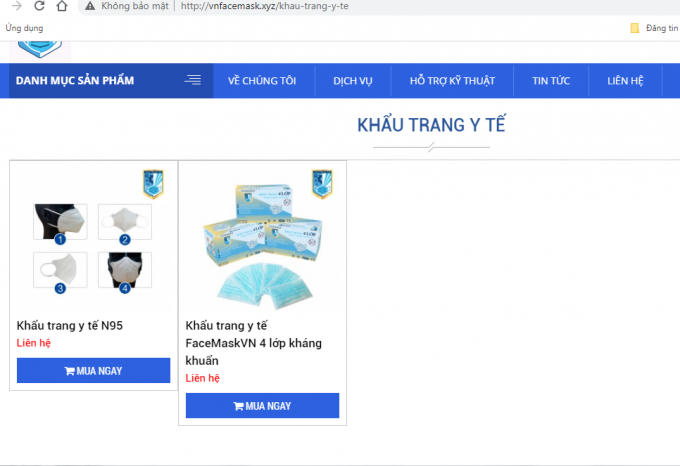680x466 pixels.
Task: Open the 'FaceMaskVN 4 lớp kháng khuẩn' product link
Action: coord(253,343)
